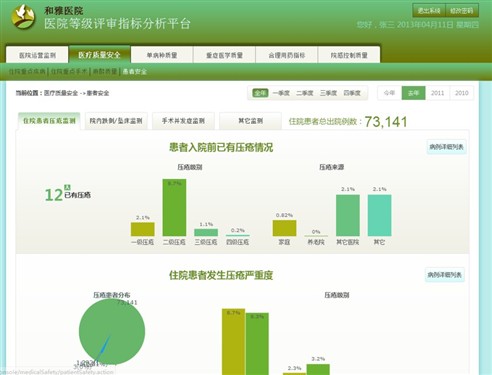Click the 养老院 source label

[x=316, y=242]
